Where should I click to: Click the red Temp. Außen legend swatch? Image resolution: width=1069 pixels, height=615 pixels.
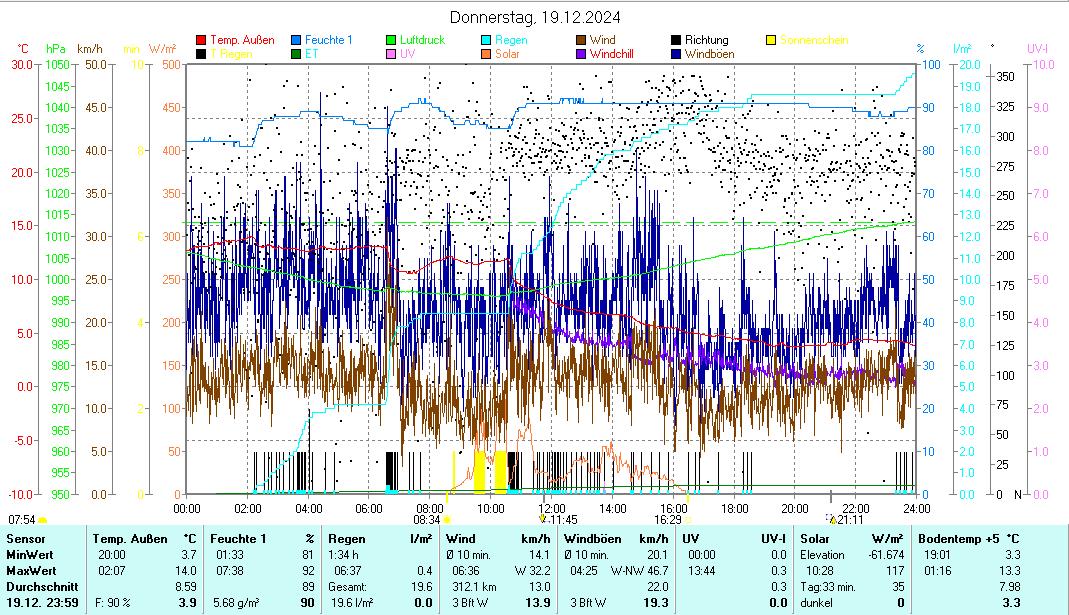201,40
